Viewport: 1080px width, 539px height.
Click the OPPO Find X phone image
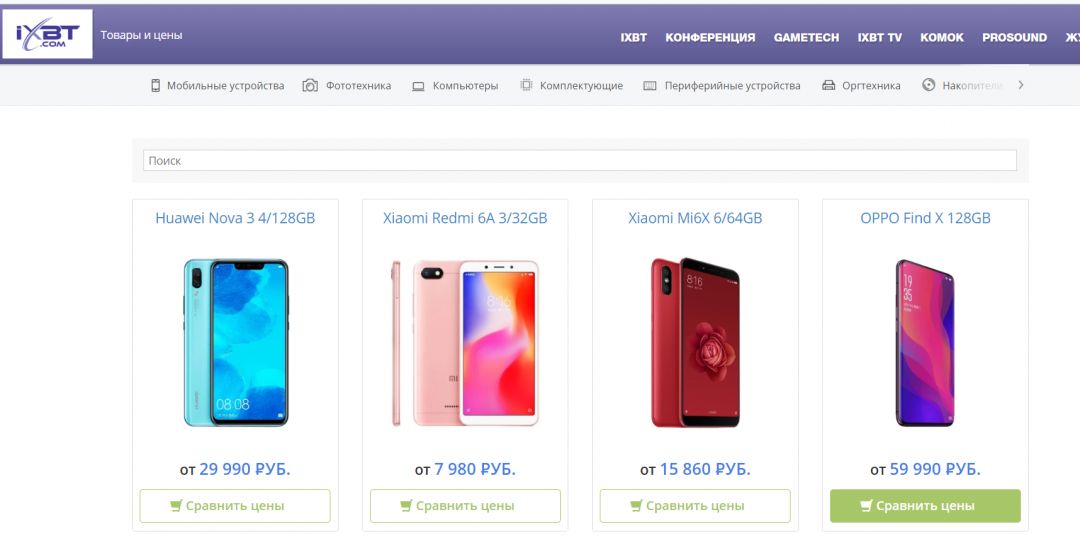tap(925, 343)
